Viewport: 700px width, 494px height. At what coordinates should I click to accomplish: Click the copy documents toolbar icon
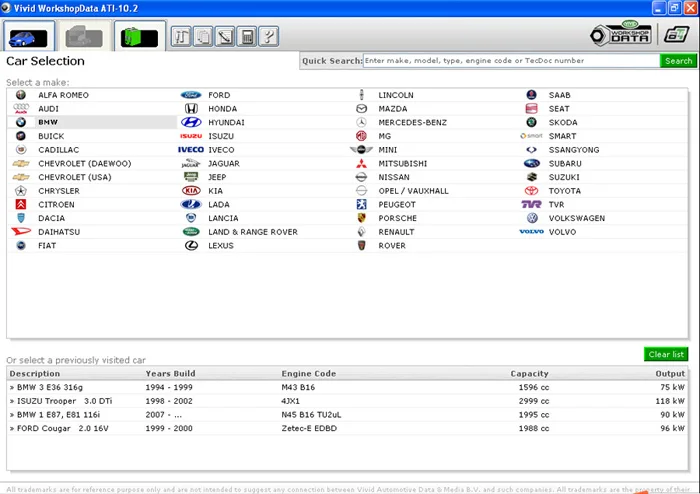coord(203,37)
